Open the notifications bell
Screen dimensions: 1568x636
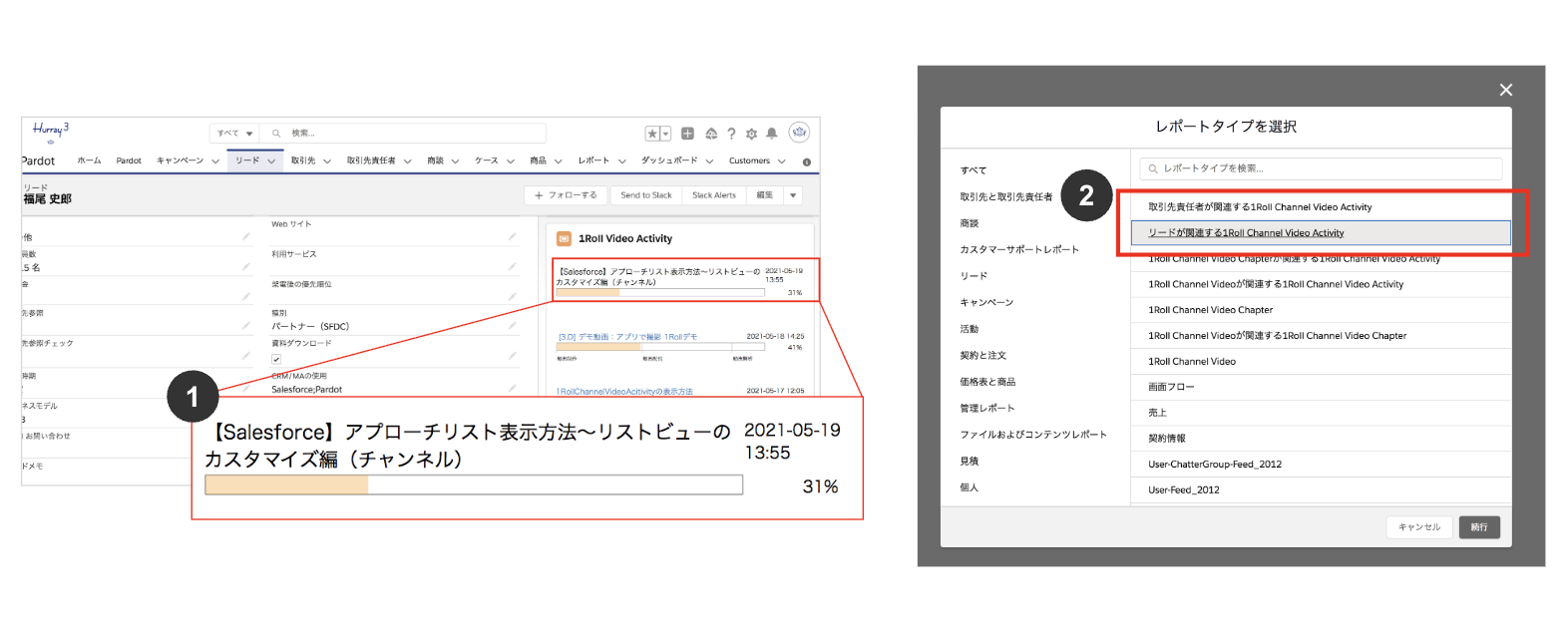(x=771, y=134)
